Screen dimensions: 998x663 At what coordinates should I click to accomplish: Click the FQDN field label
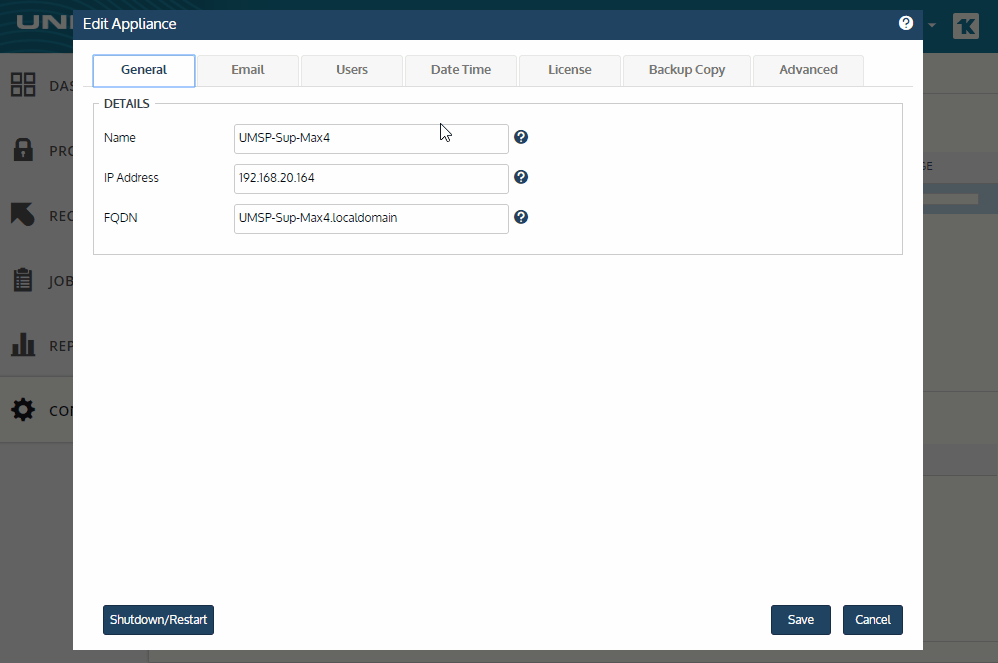click(120, 218)
